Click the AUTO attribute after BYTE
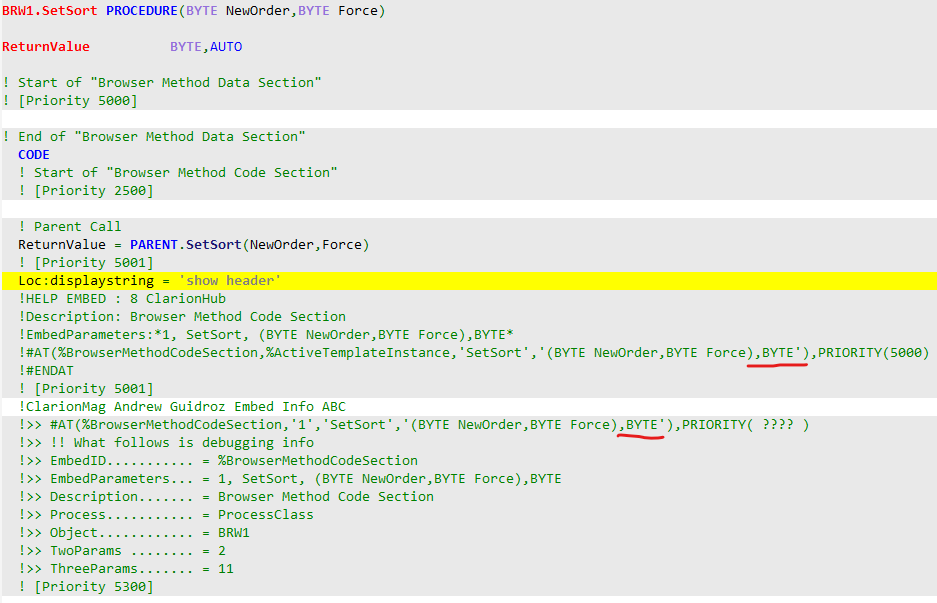937x603 pixels. (x=226, y=47)
